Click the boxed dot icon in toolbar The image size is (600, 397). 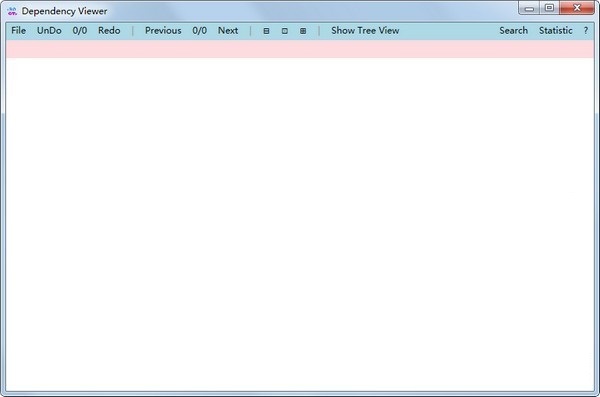tap(285, 31)
